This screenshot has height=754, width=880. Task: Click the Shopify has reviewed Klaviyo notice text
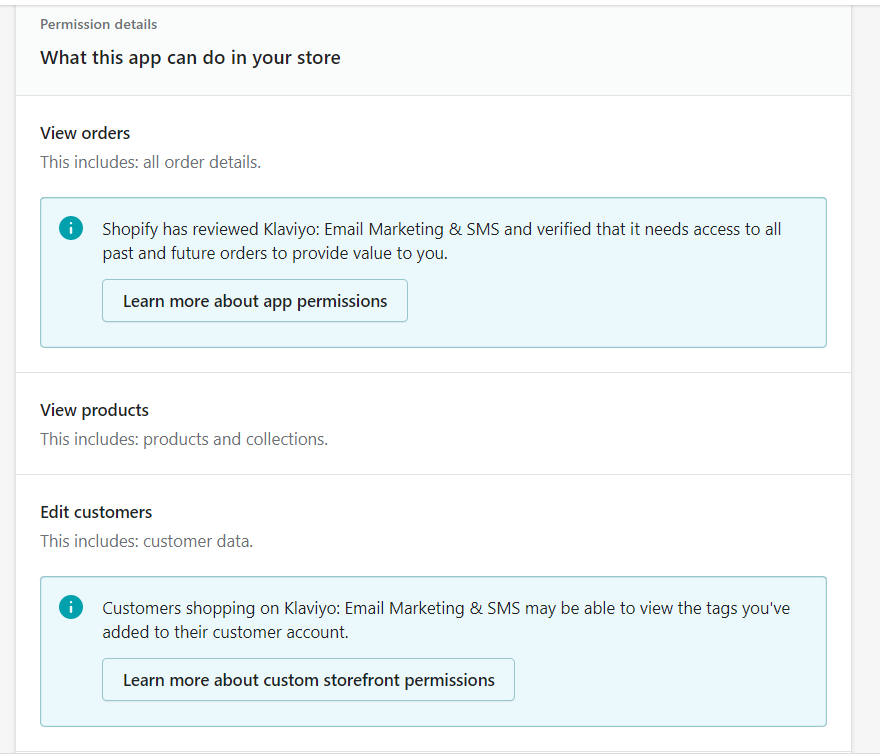442,241
